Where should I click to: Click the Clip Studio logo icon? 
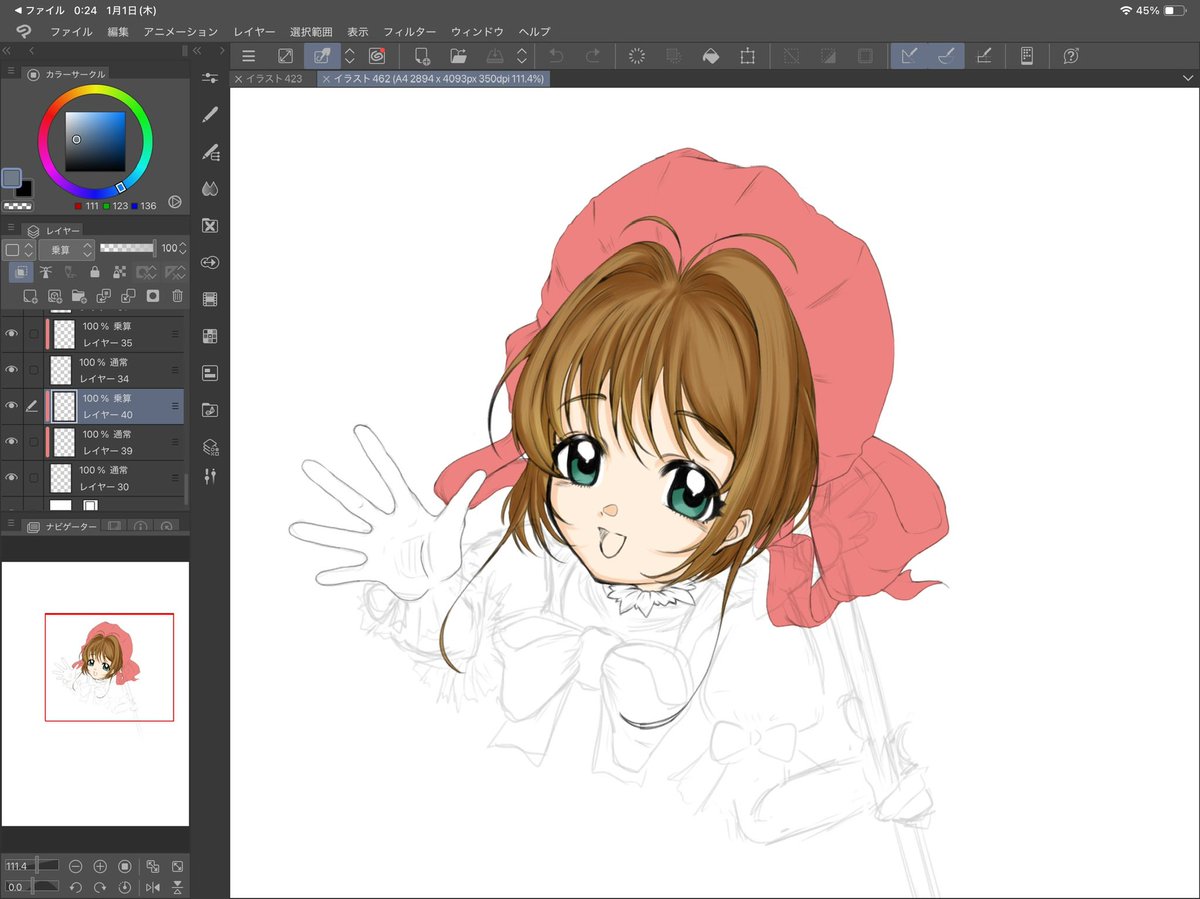click(23, 32)
